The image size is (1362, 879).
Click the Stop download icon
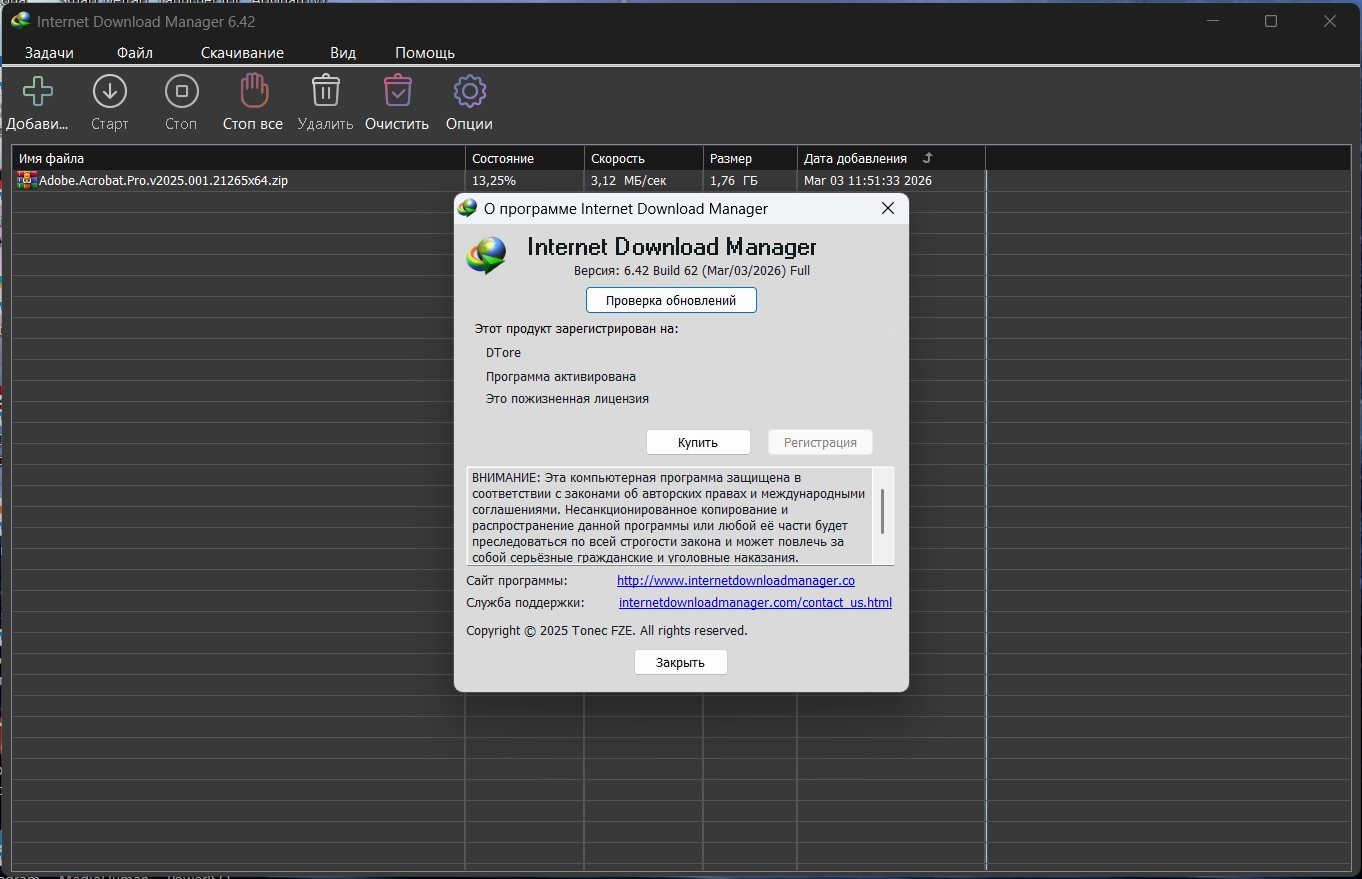(x=181, y=92)
